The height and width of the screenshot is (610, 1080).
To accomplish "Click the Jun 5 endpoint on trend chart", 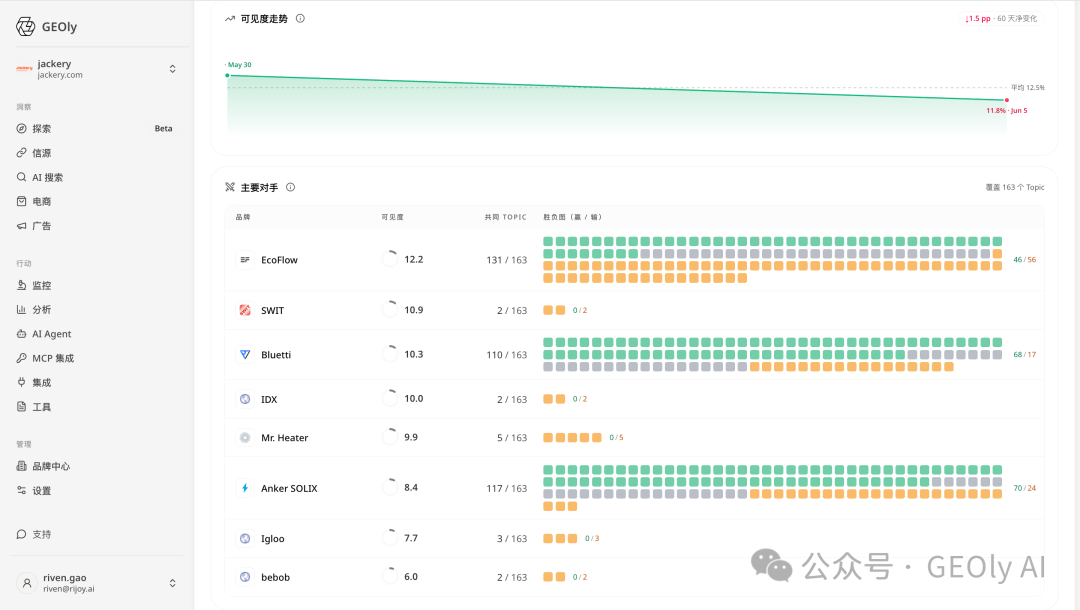I will point(1007,101).
